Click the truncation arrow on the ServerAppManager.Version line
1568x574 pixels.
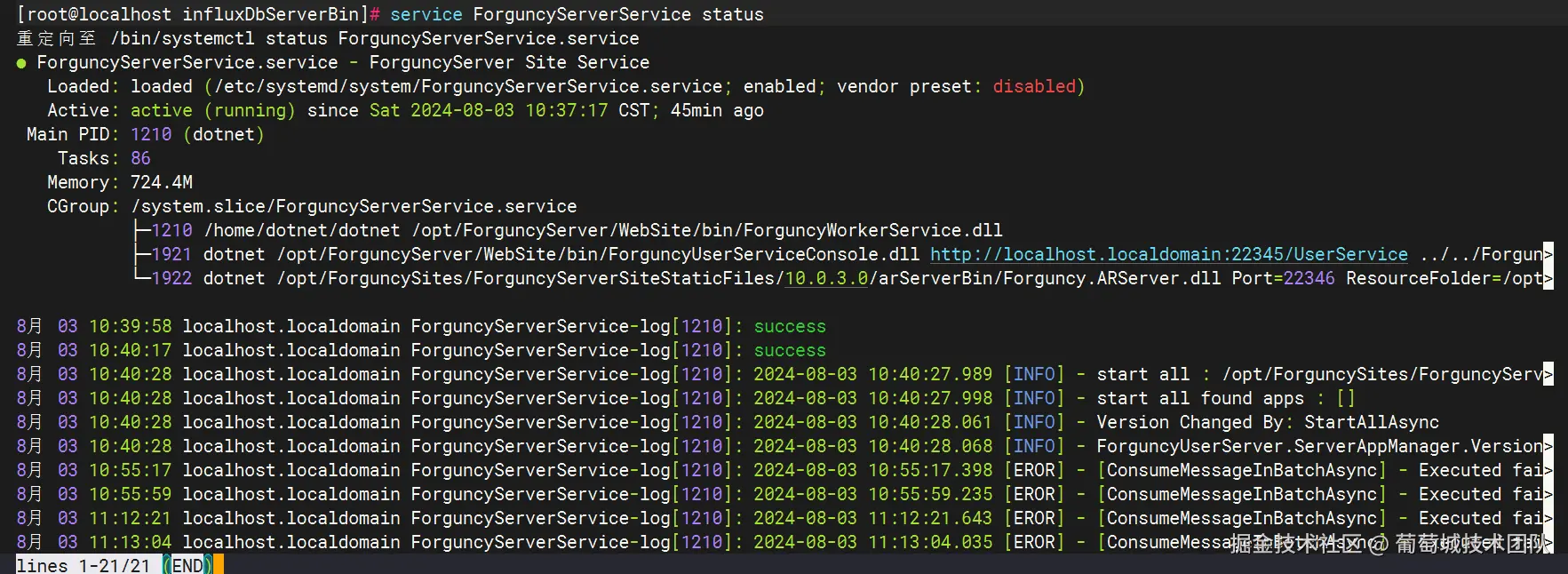1548,446
